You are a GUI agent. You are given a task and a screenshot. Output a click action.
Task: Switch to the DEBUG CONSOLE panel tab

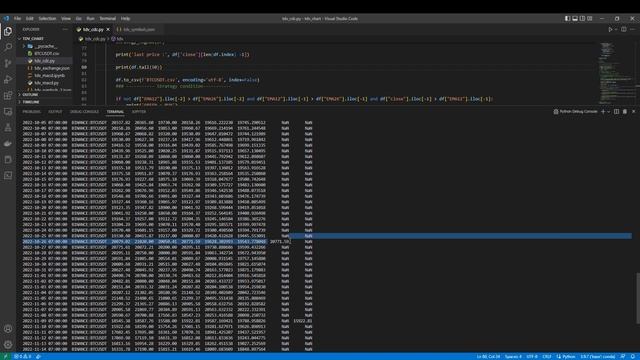84,111
